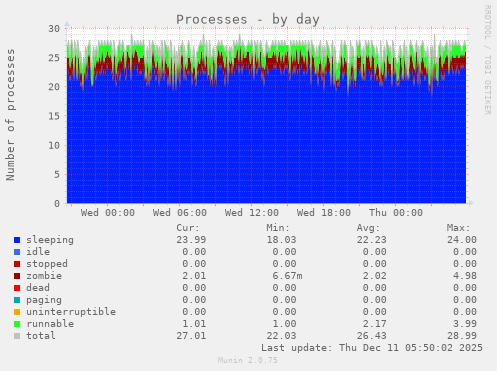
Task: Click the 'Thu 00:00' time axis label
Action: 396,213
